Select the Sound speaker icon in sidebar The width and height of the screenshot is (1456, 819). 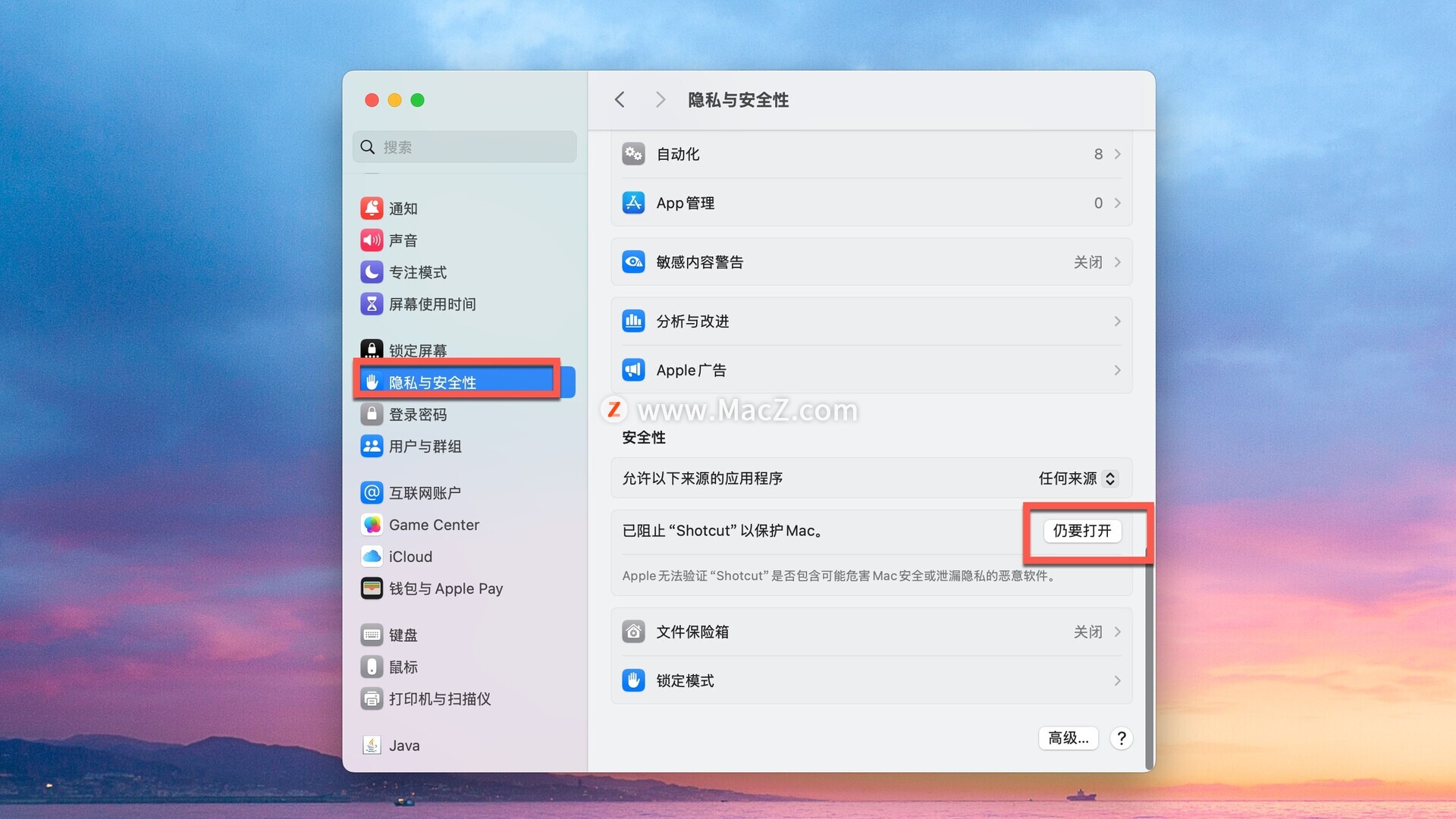coord(372,240)
